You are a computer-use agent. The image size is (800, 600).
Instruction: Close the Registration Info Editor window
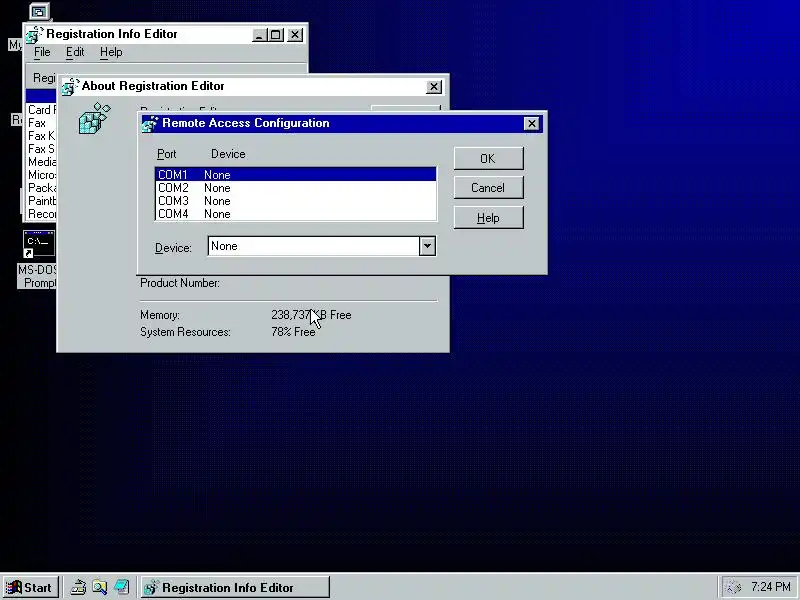[x=295, y=35]
